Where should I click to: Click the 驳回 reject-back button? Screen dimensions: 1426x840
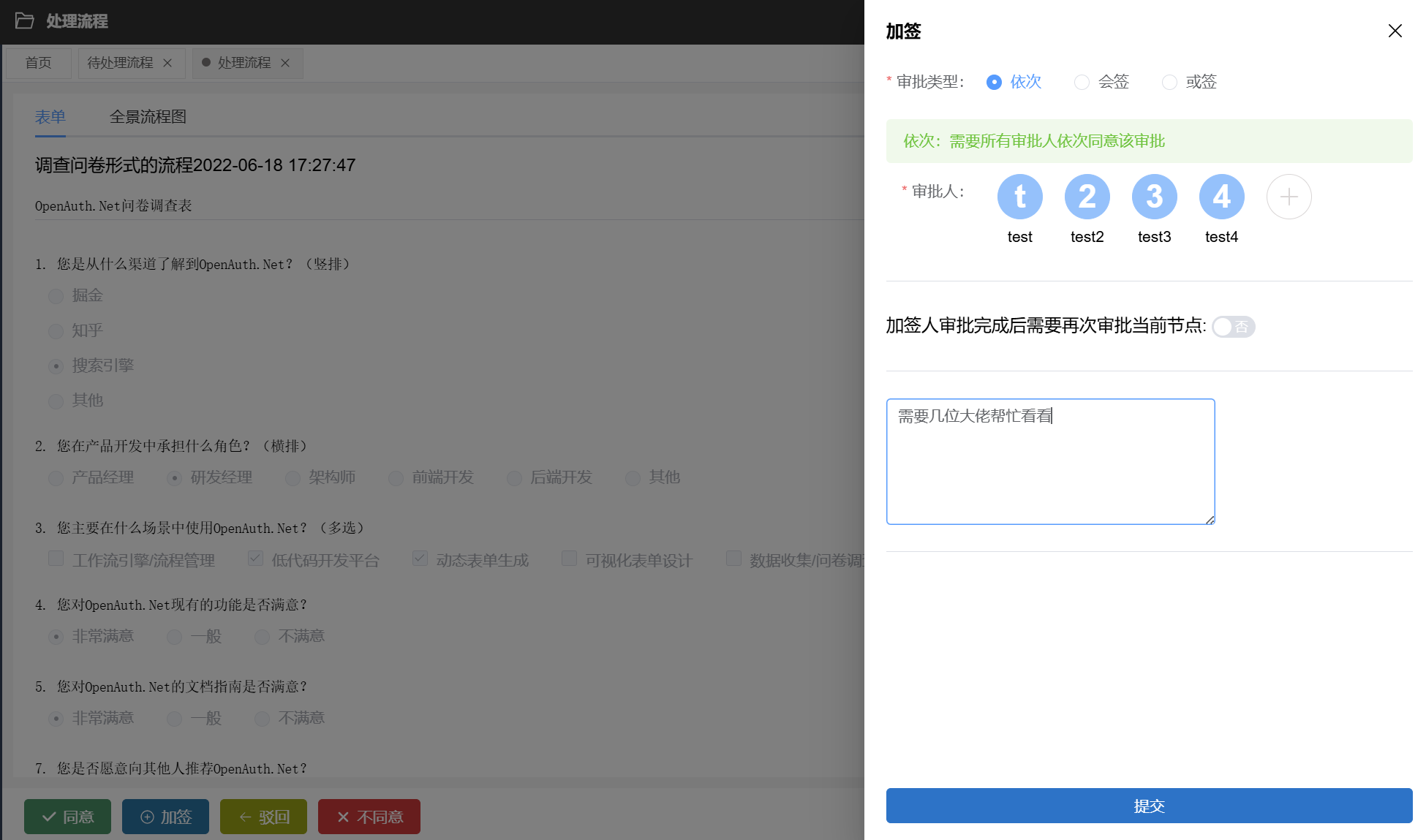263,817
